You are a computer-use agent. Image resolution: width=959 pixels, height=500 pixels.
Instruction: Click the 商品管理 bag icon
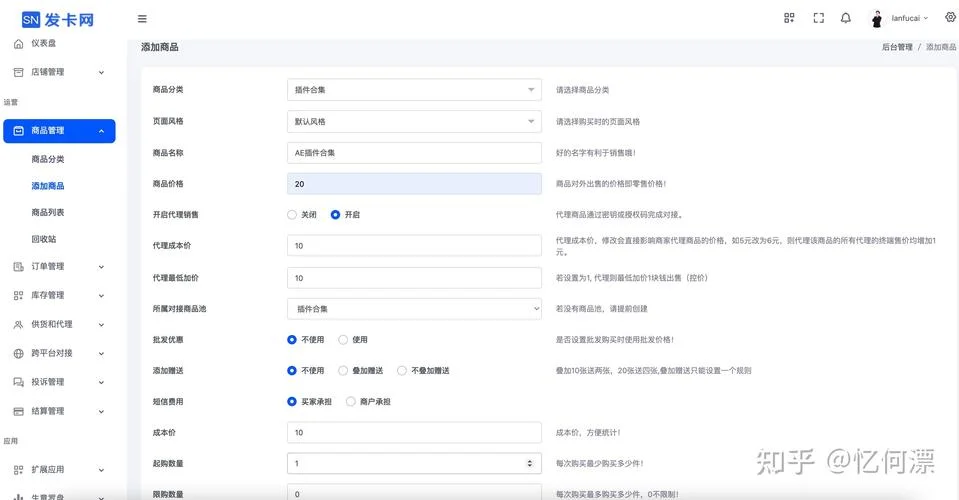(x=18, y=131)
